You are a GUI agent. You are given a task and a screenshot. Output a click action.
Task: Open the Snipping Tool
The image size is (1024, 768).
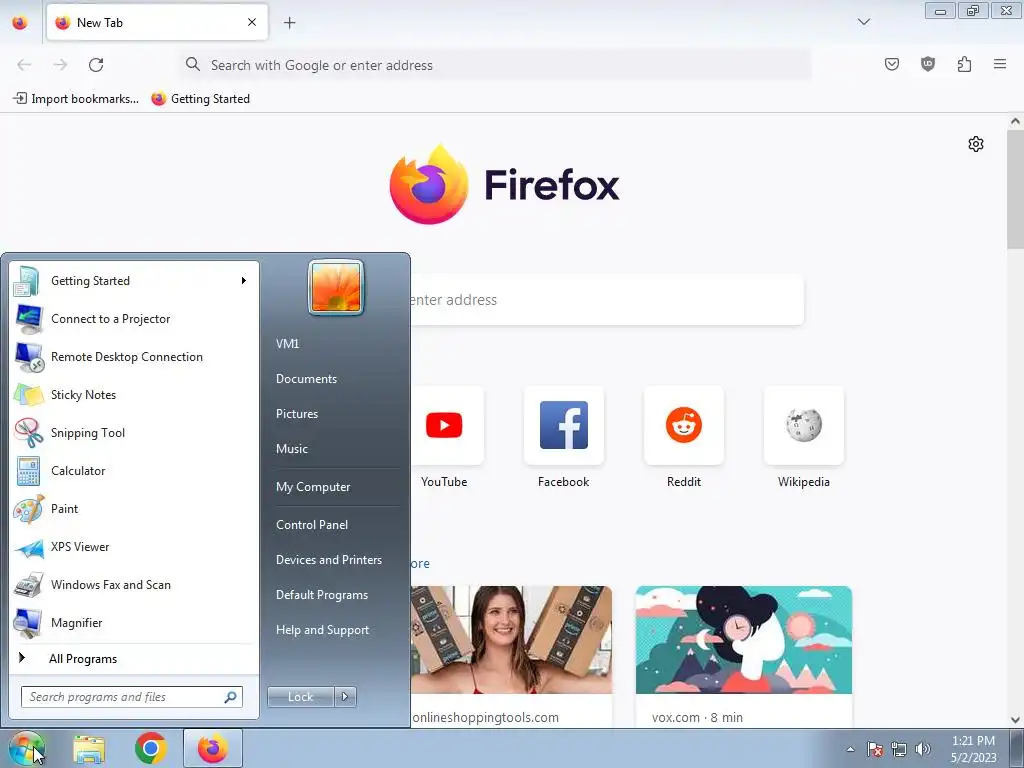click(x=133, y=432)
